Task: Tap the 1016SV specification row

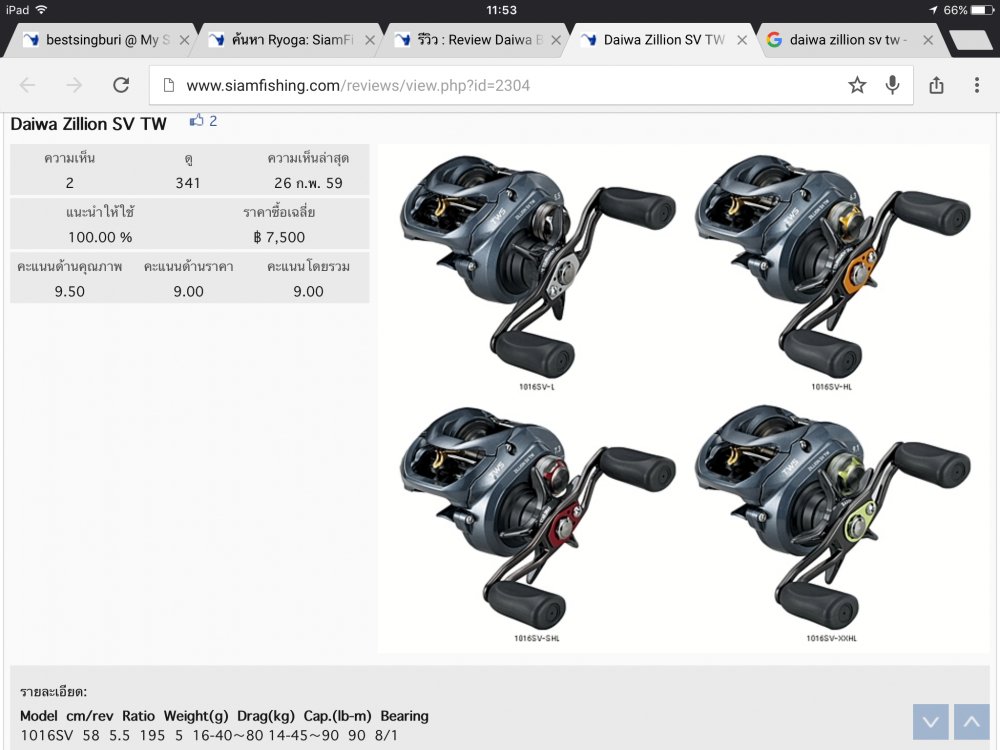Action: coord(209,735)
